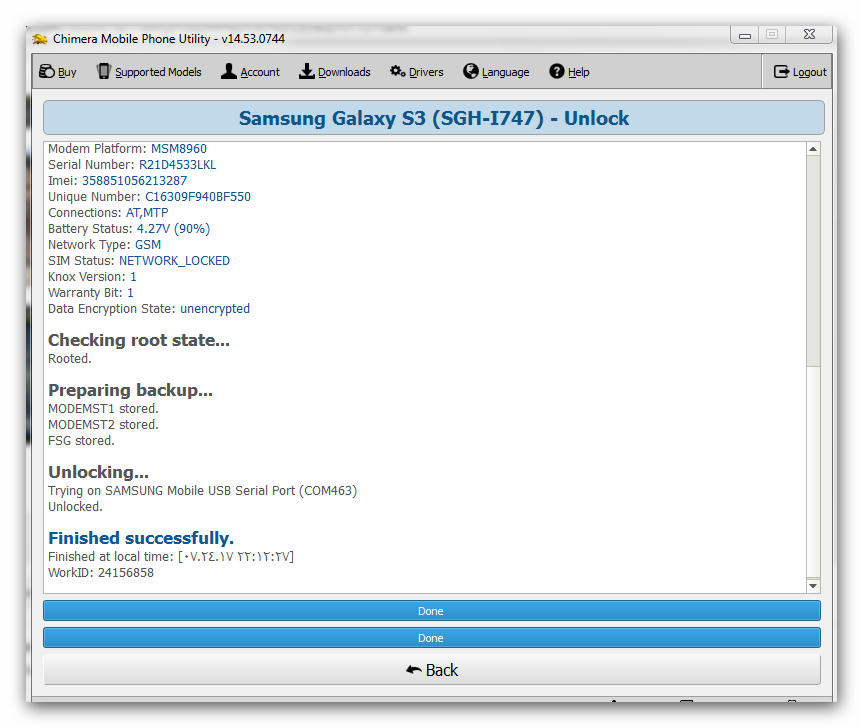The width and height of the screenshot is (863, 728).
Task: Maximize the Chimera window
Action: 772,35
